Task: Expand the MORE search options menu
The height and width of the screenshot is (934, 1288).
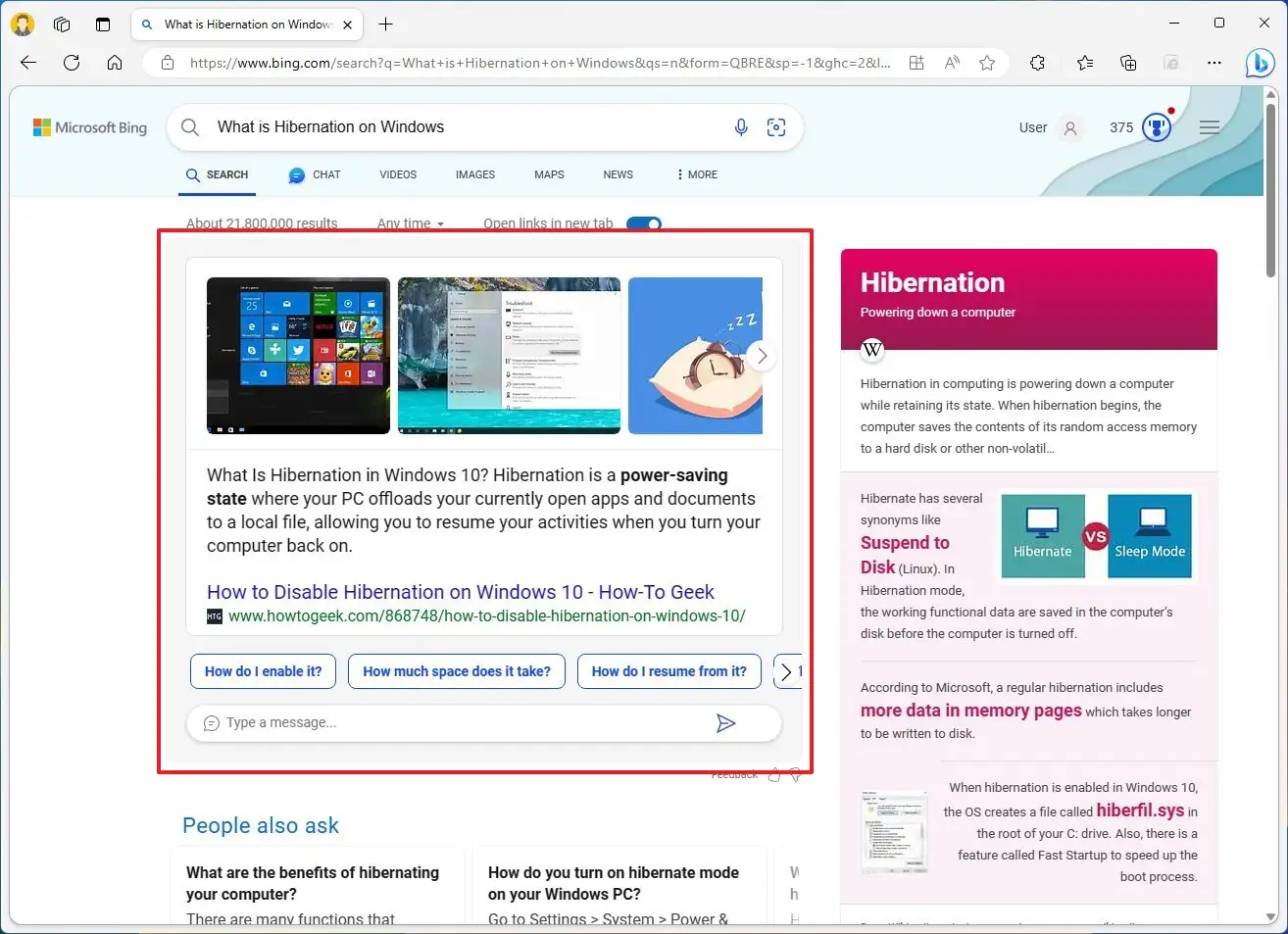Action: (695, 174)
